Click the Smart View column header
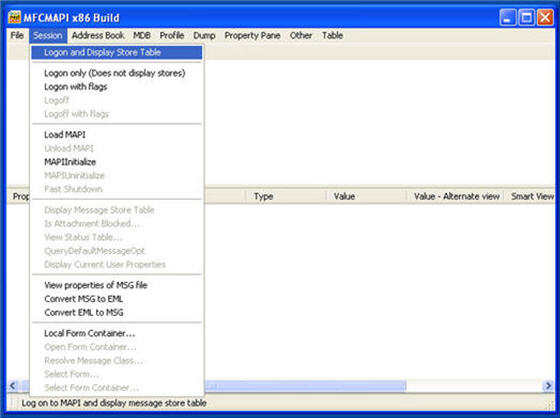 point(529,196)
